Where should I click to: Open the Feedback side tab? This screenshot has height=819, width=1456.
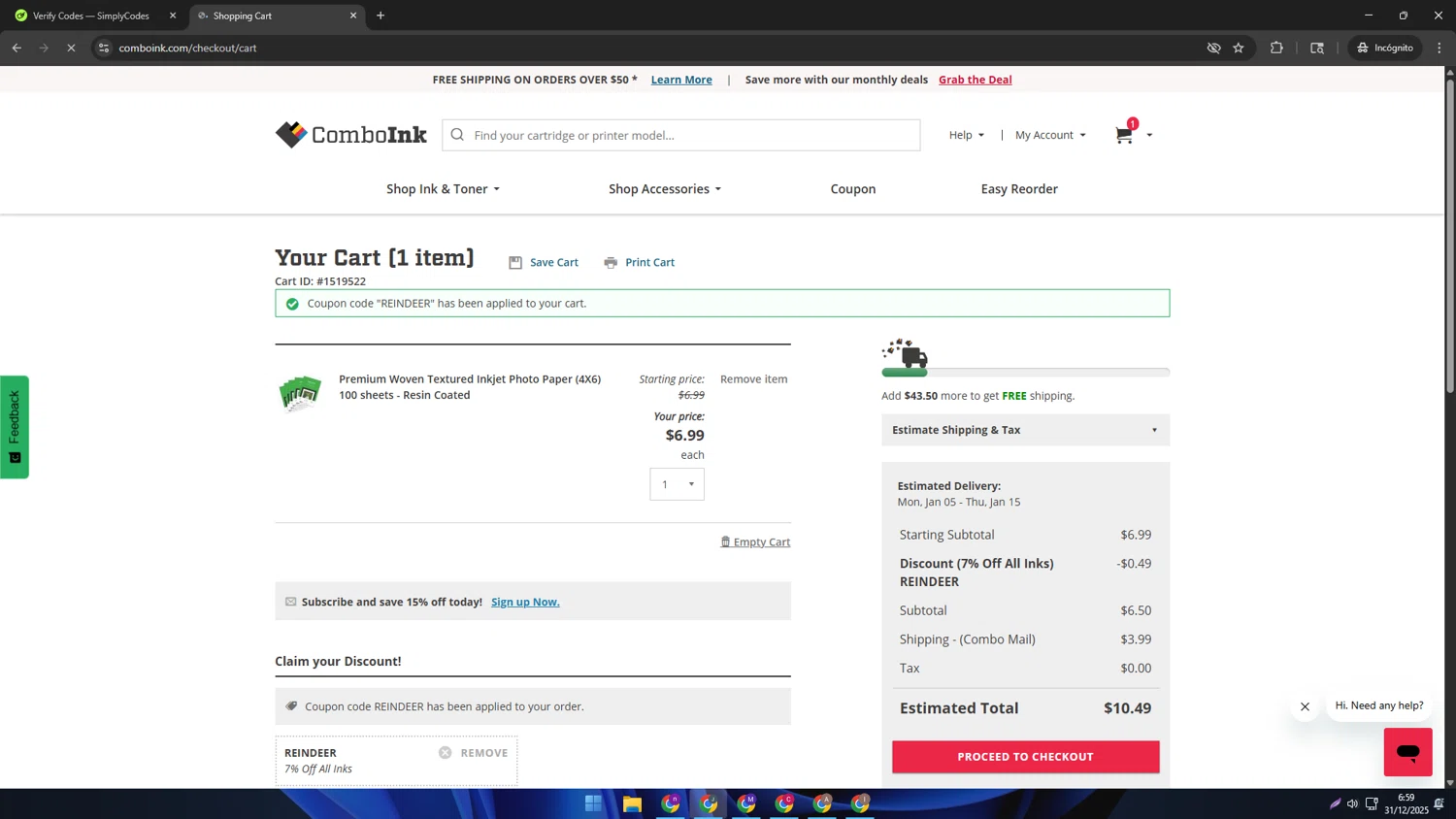[x=15, y=427]
